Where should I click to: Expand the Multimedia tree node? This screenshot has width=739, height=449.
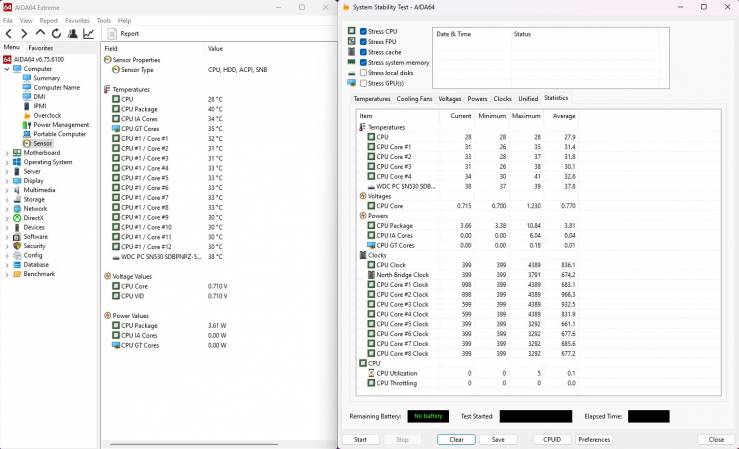point(7,190)
